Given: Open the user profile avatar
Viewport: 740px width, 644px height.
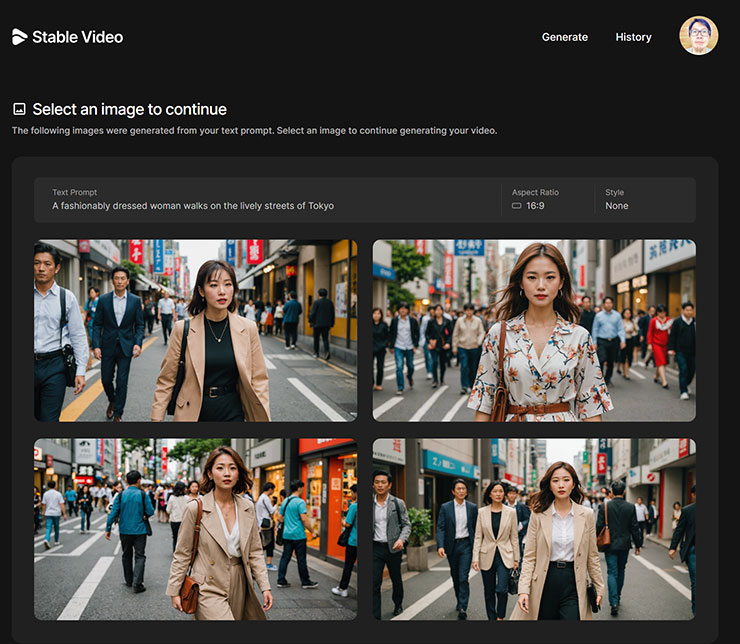Looking at the screenshot, I should pyautogui.click(x=698, y=36).
